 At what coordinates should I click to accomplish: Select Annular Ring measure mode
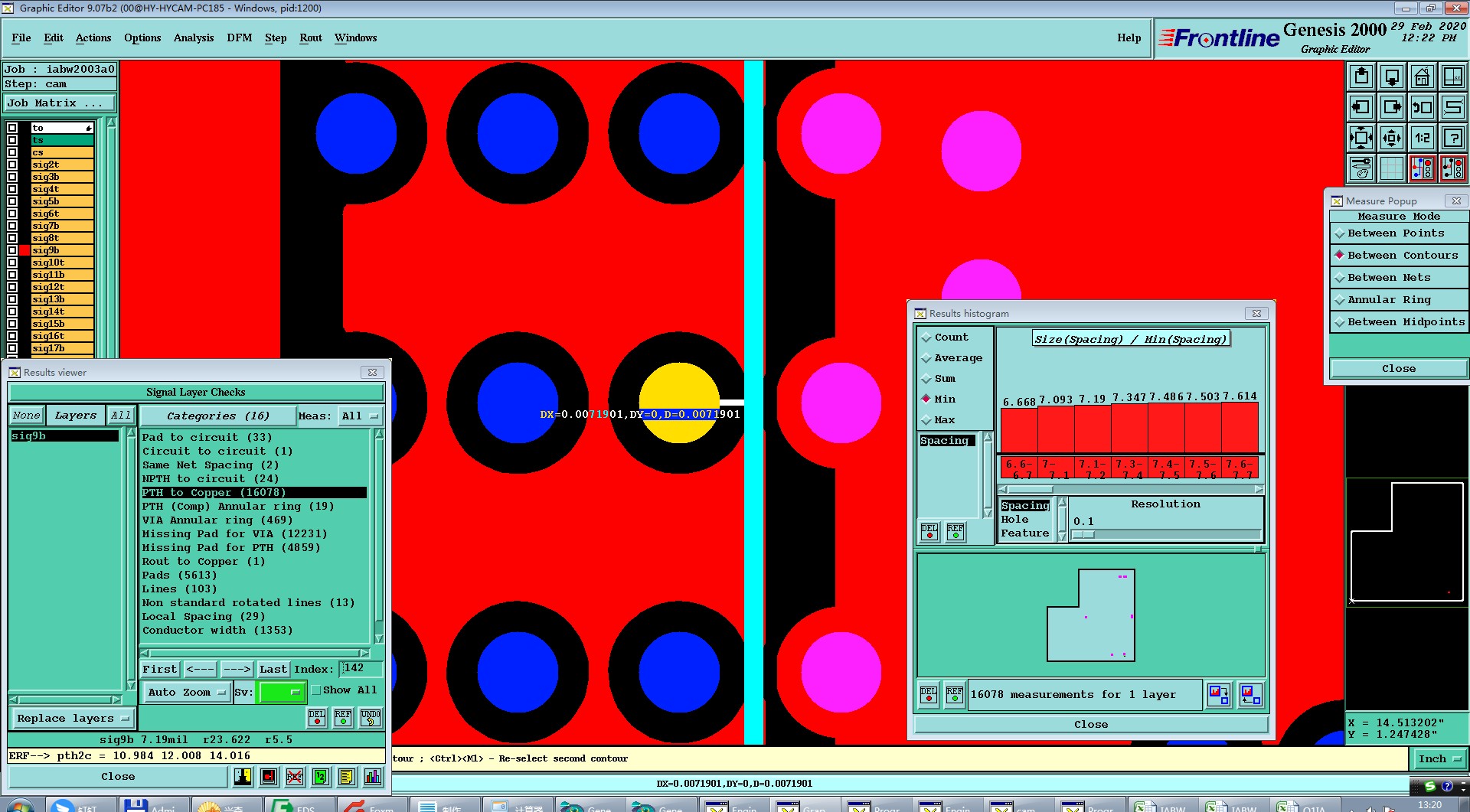[x=1399, y=300]
